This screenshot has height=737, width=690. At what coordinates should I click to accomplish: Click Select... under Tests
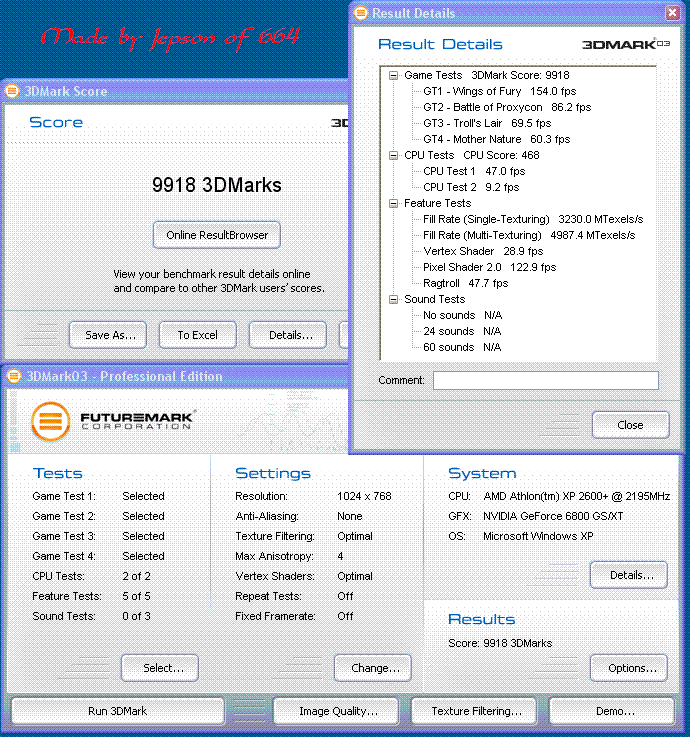click(x=160, y=668)
